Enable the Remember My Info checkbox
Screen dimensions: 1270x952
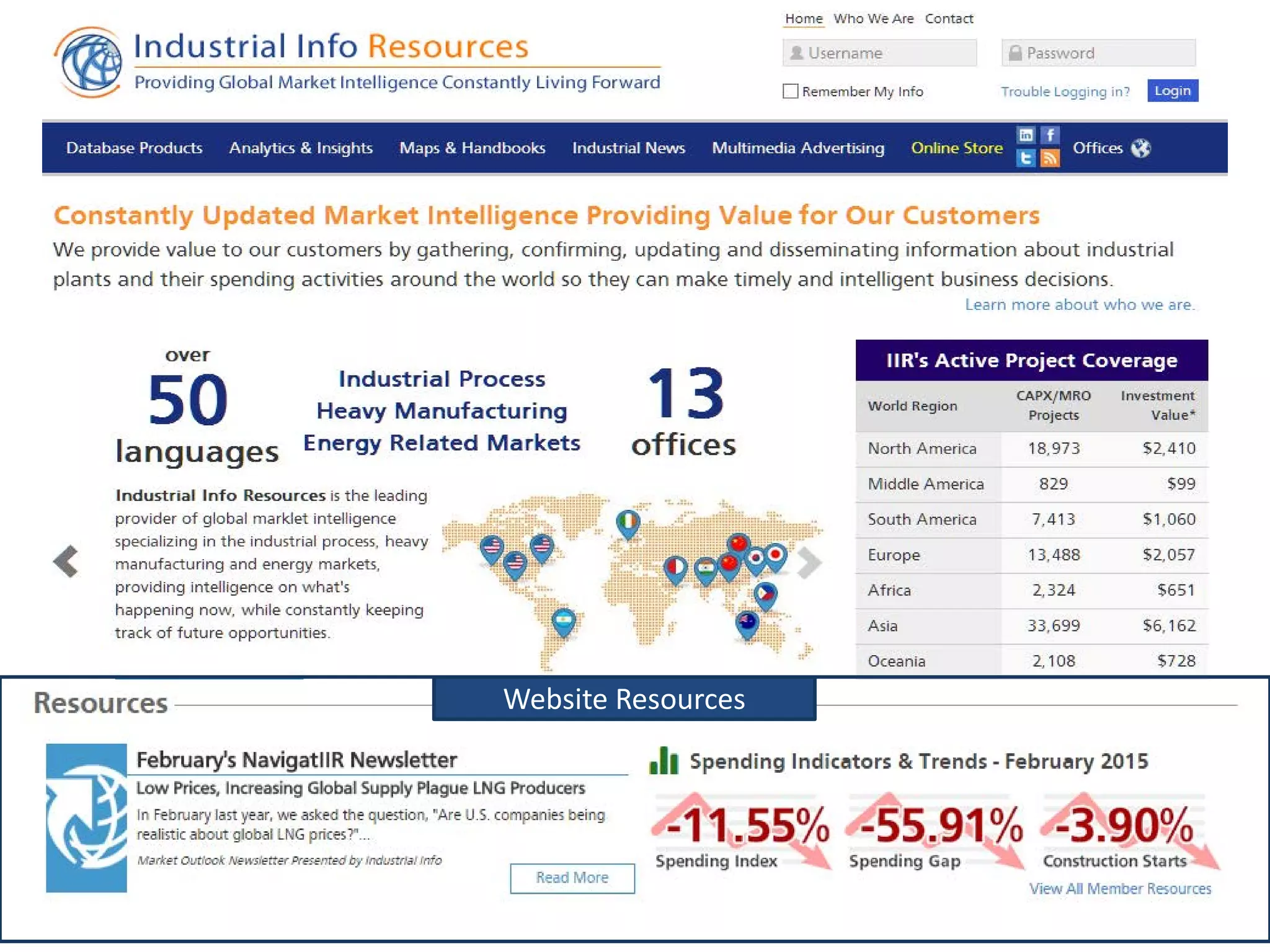[x=790, y=91]
